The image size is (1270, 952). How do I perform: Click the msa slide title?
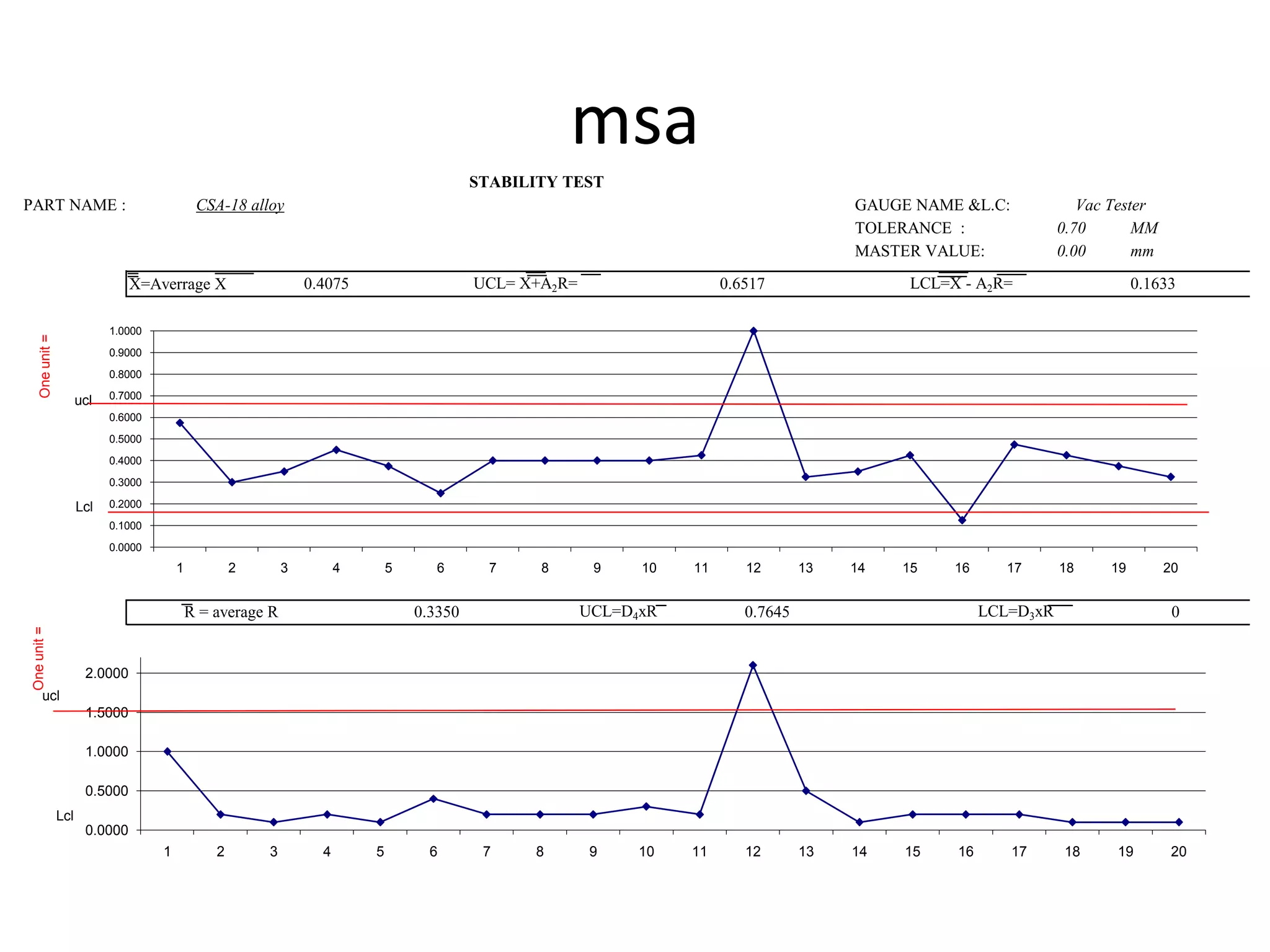point(634,122)
